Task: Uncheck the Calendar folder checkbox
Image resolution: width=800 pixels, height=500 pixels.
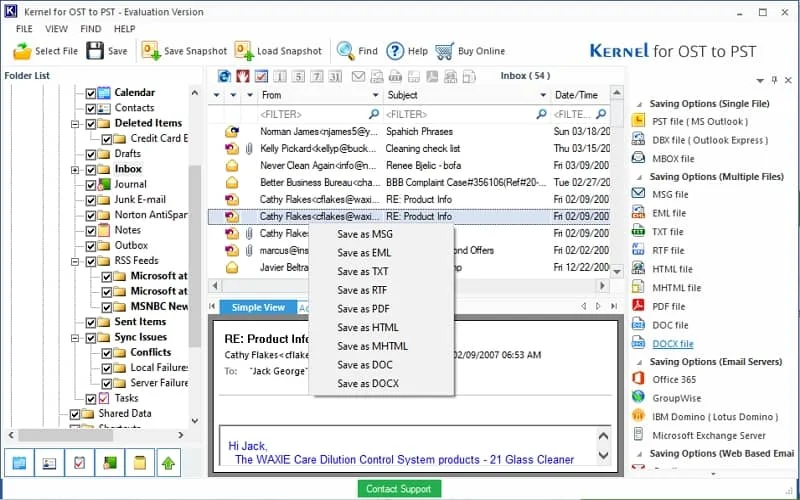Action: (x=90, y=93)
